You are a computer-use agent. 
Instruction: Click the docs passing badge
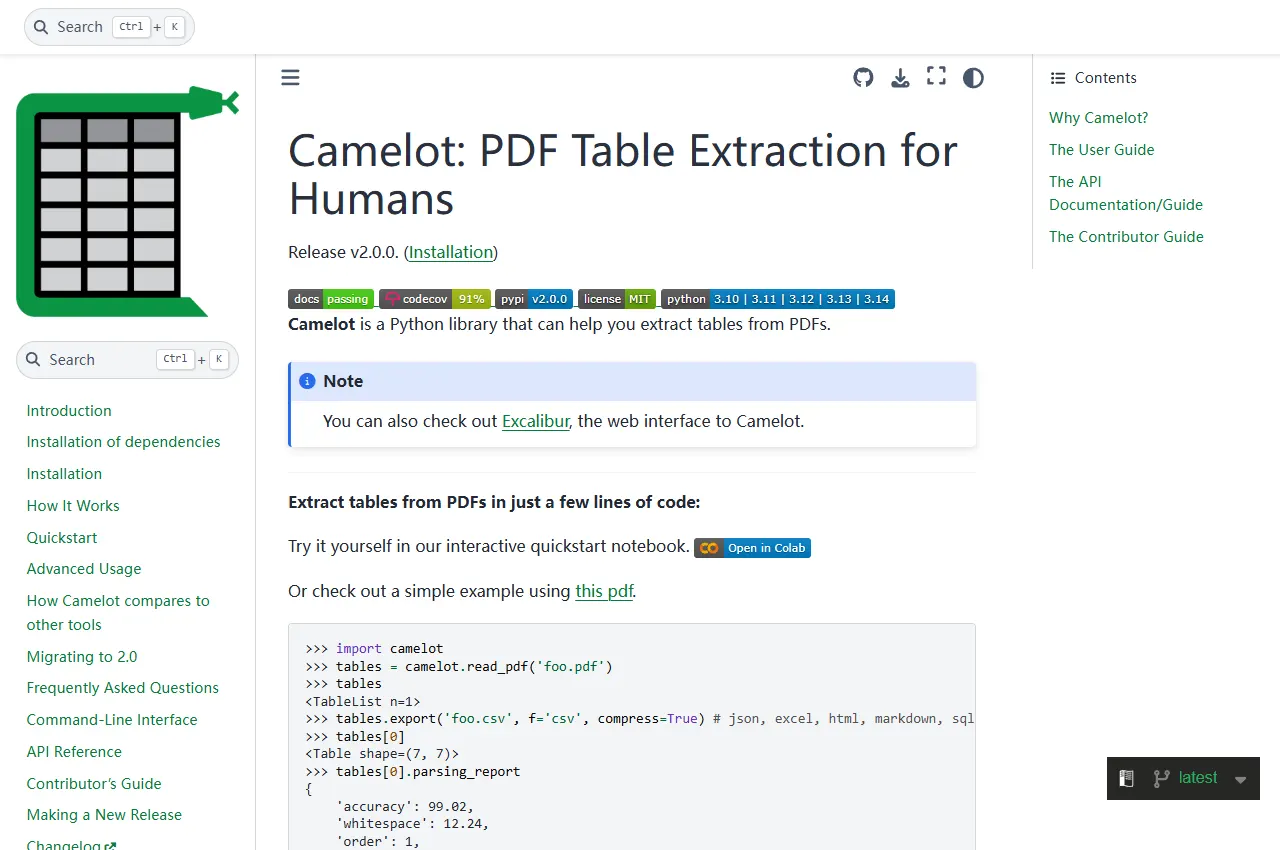point(331,299)
